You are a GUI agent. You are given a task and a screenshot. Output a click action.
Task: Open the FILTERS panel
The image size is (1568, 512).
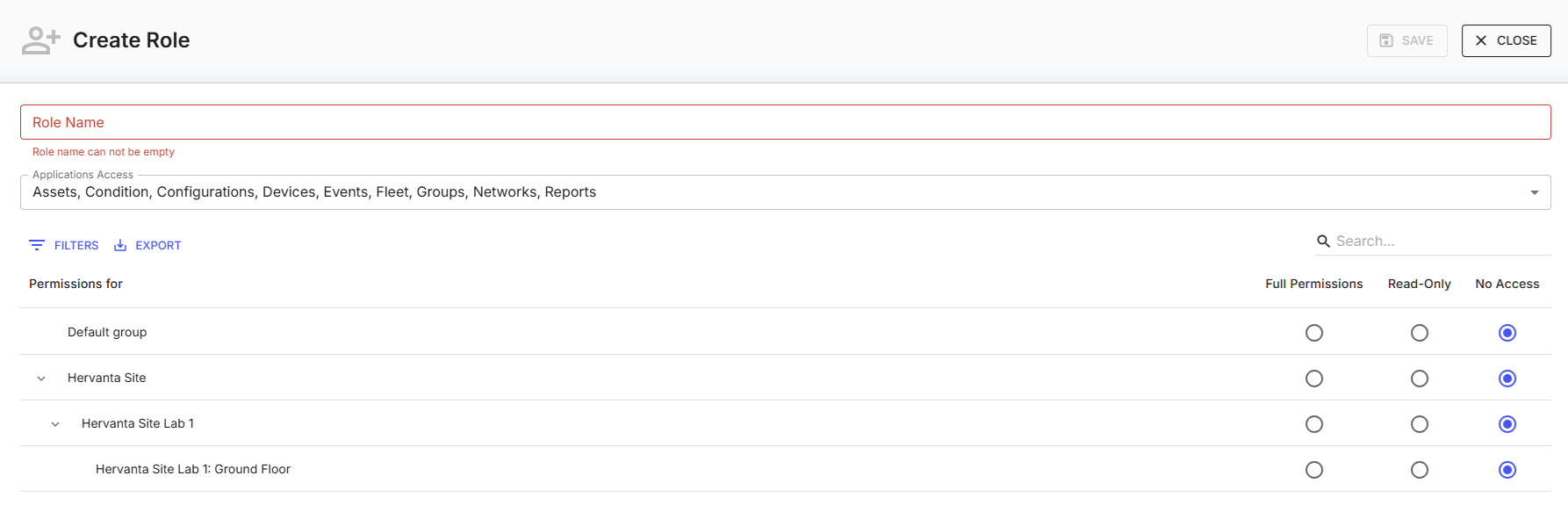pos(64,246)
